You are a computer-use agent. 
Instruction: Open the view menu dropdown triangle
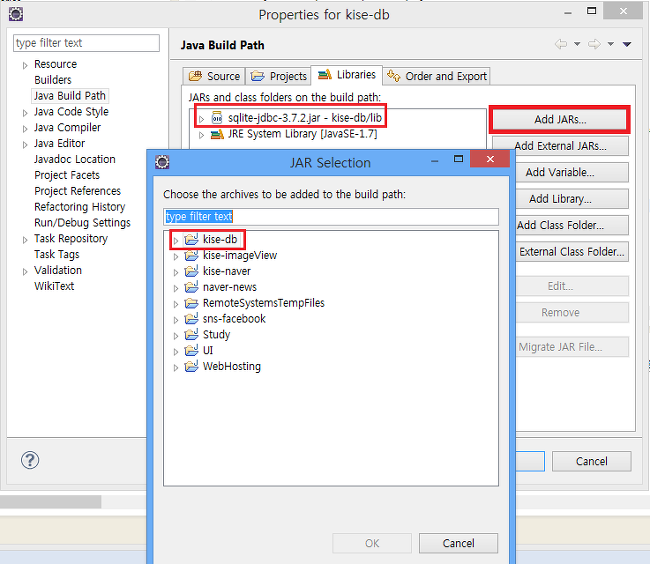tap(627, 44)
